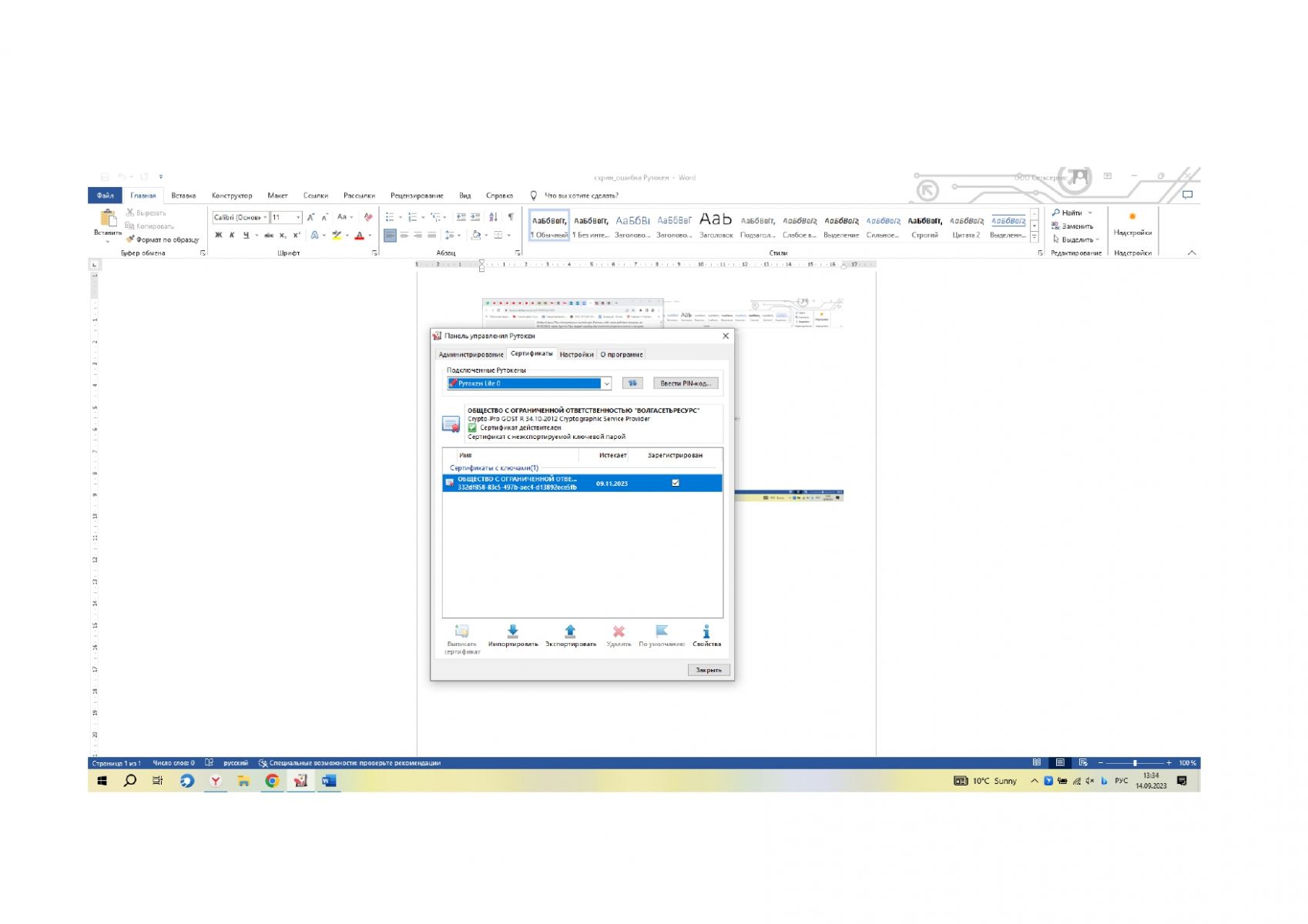Open the paragraph shading paint bucket
Screen dimensions: 1308x924
[476, 235]
